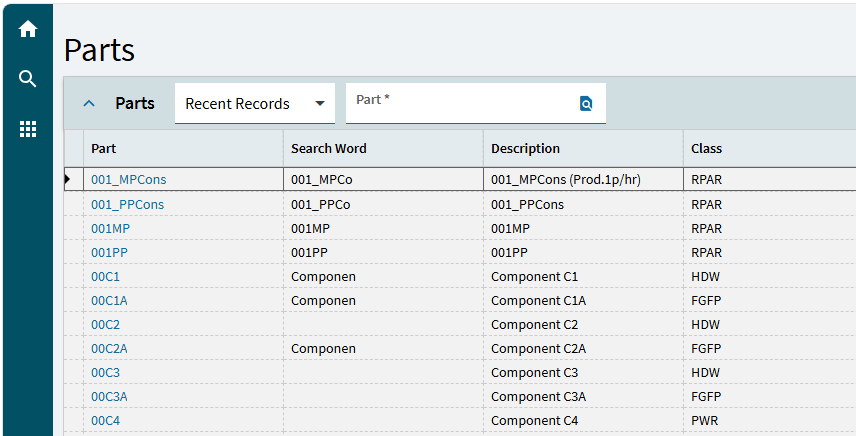Select class cell PWR
The height and width of the screenshot is (436, 856).
point(770,421)
